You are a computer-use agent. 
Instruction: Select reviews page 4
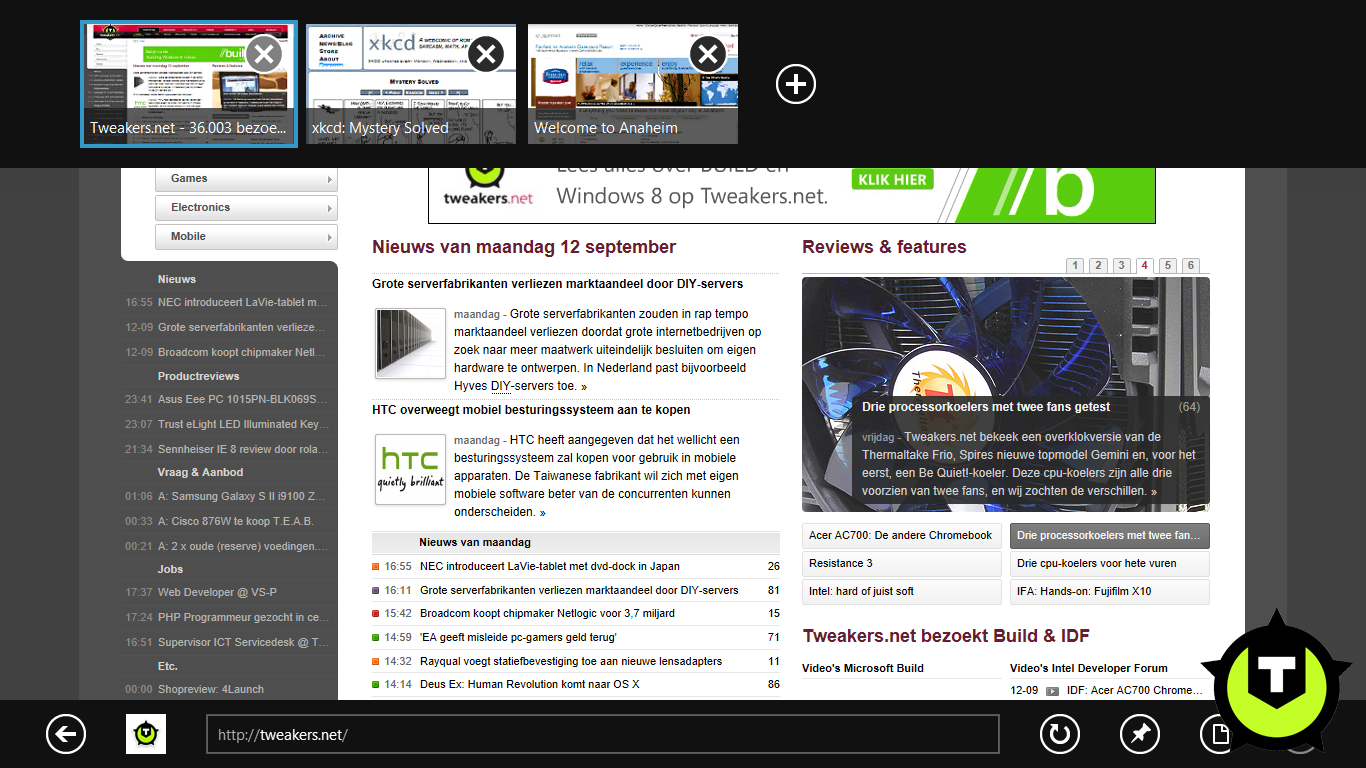coord(1145,265)
